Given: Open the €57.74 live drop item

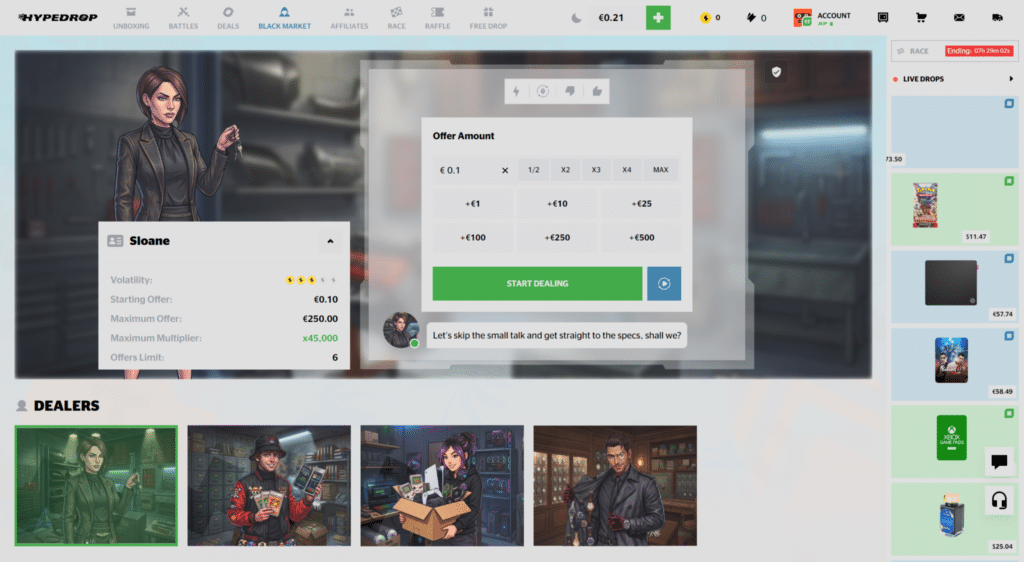Looking at the screenshot, I should point(954,287).
